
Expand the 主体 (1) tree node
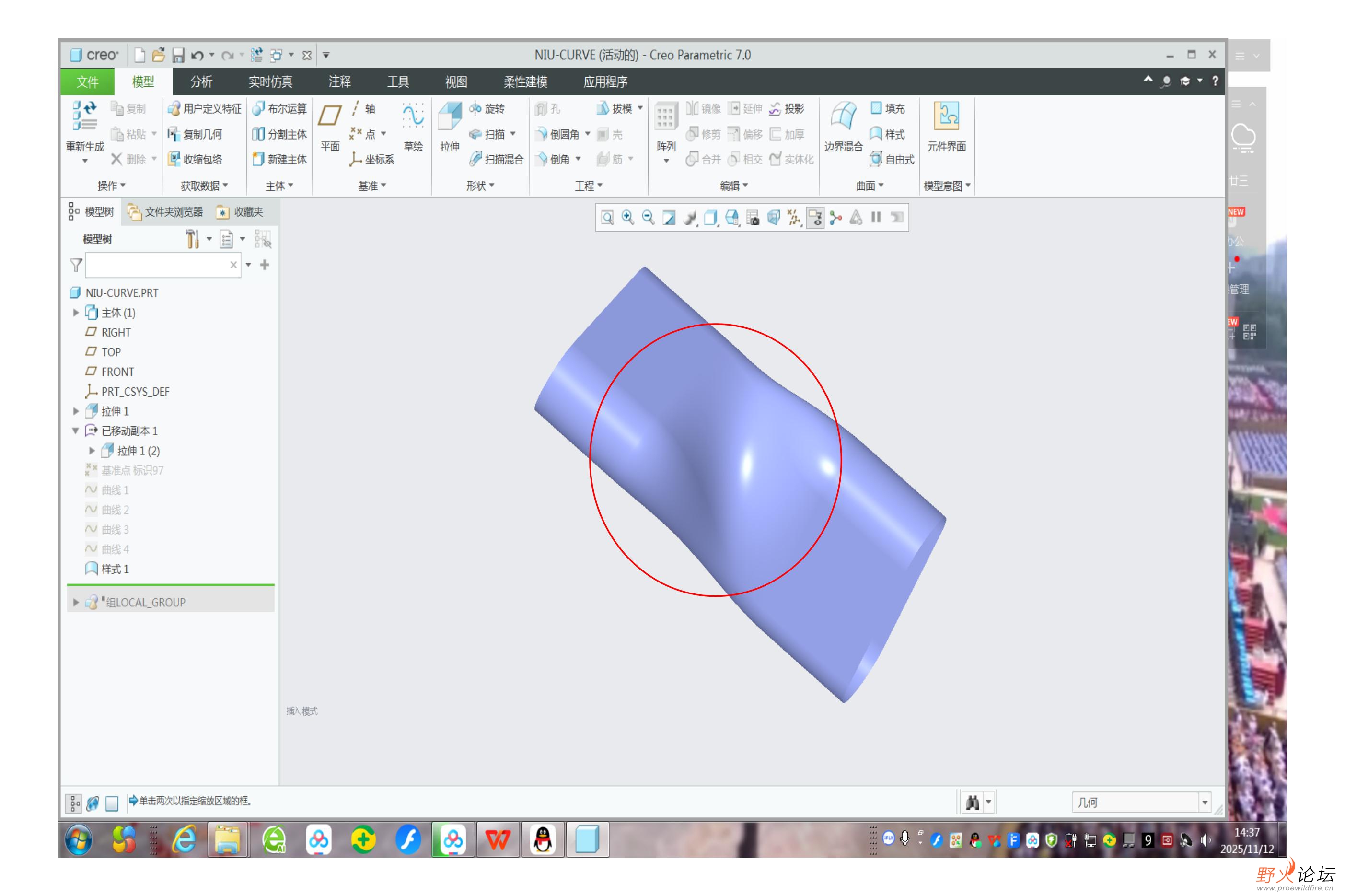[x=75, y=313]
